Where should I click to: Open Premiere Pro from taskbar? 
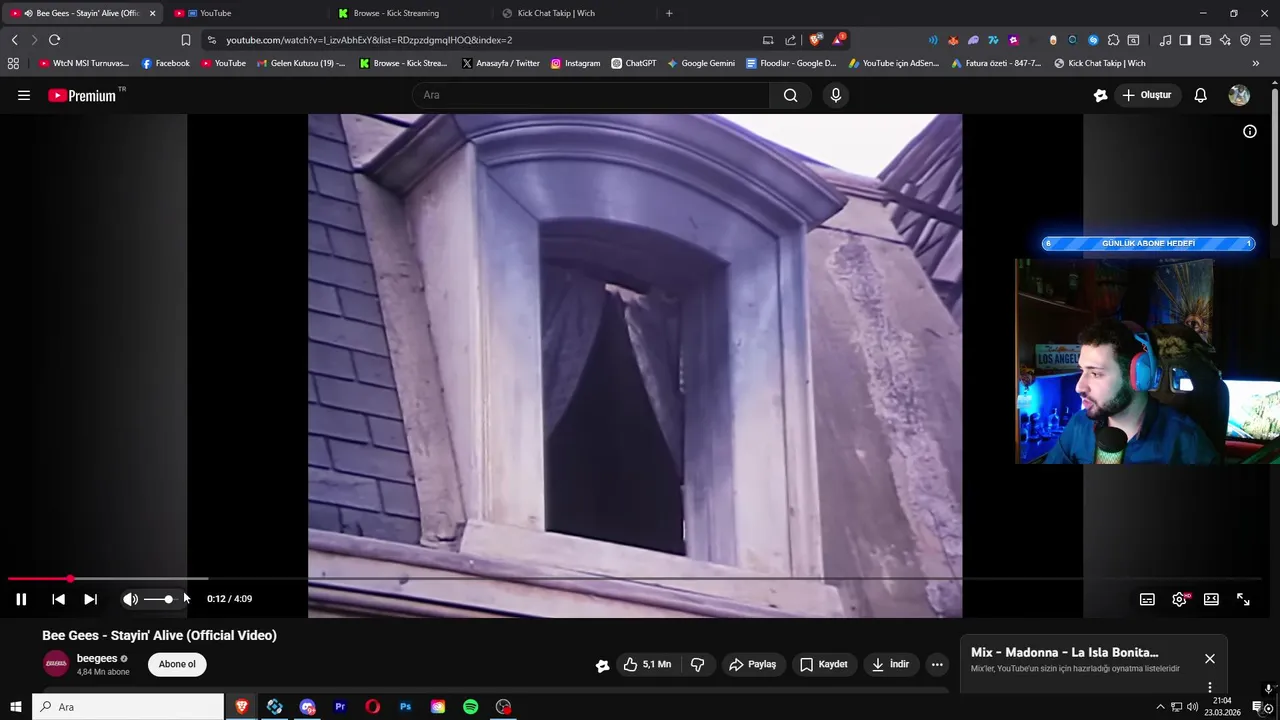[340, 707]
